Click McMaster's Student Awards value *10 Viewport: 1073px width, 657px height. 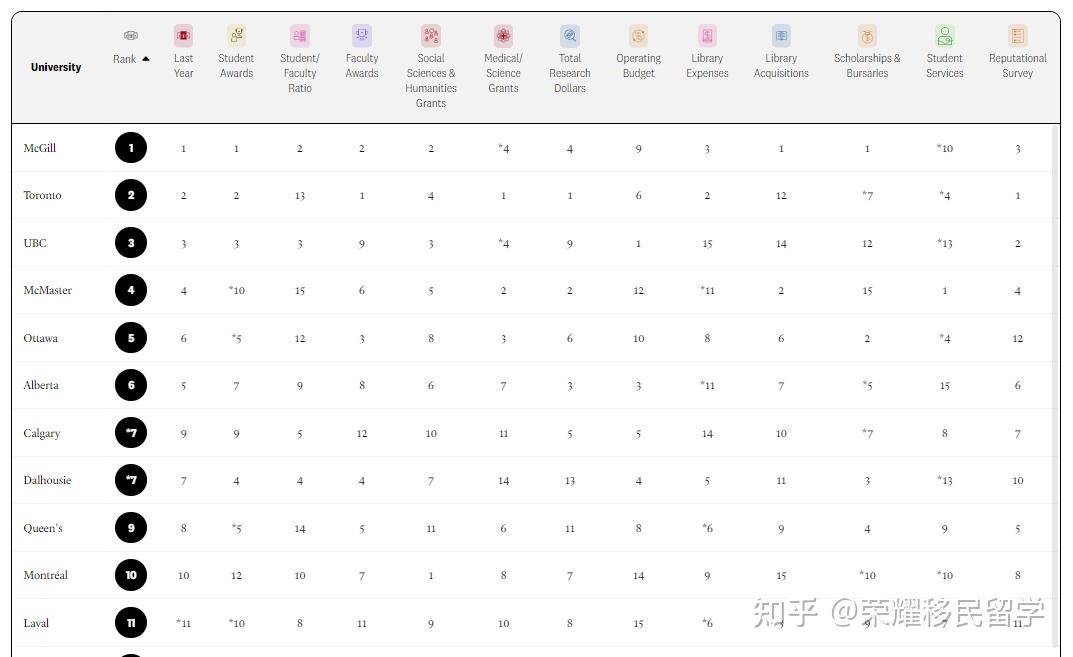coord(236,291)
